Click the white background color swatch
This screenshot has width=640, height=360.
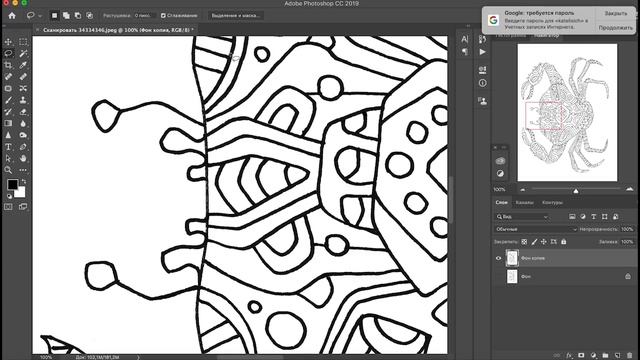point(20,192)
